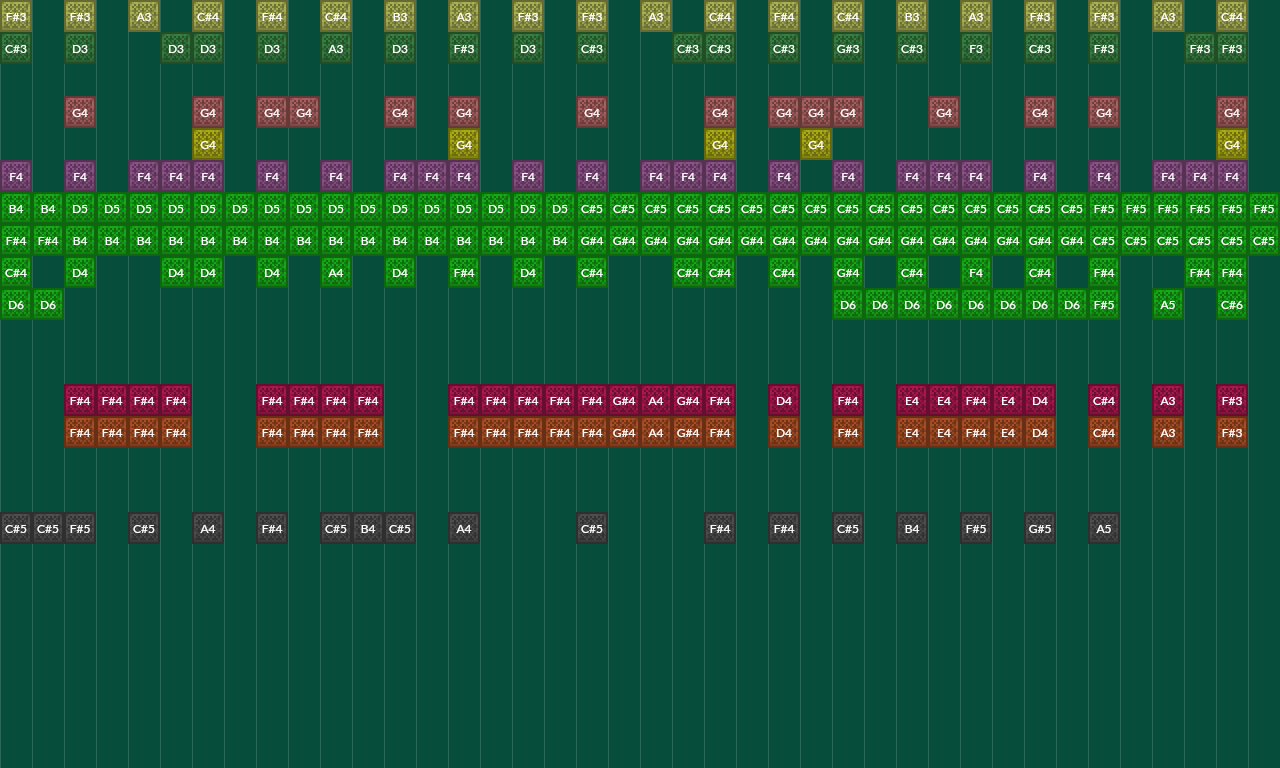
Task: Select the orange A3 note block
Action: [1168, 433]
